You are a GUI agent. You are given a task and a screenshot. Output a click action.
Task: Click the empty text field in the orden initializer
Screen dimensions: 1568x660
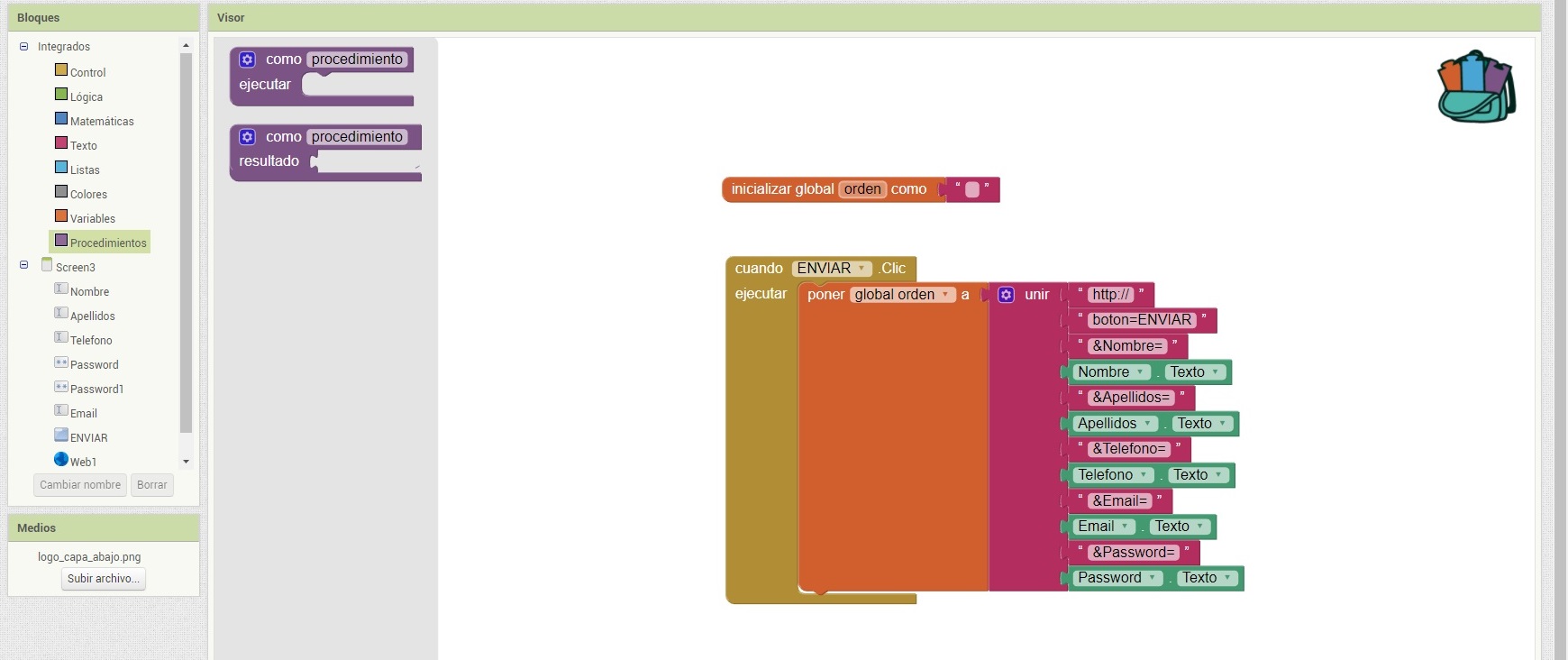[x=971, y=189]
